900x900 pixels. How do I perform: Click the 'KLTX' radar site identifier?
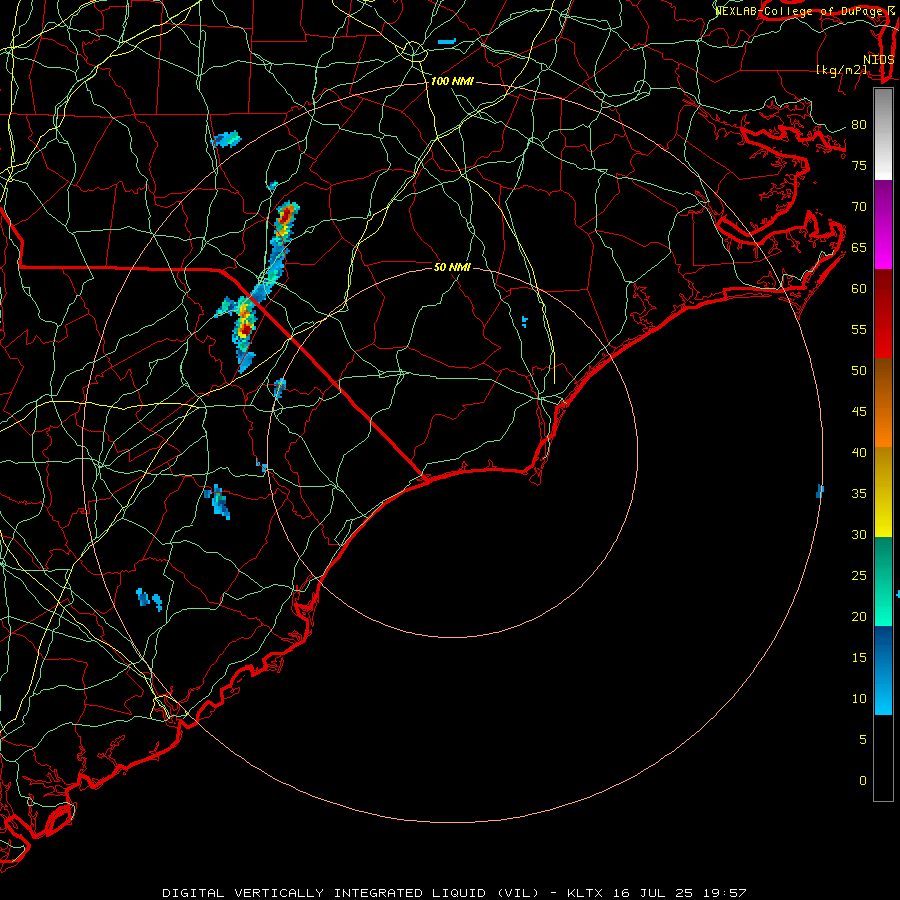pyautogui.click(x=584, y=893)
